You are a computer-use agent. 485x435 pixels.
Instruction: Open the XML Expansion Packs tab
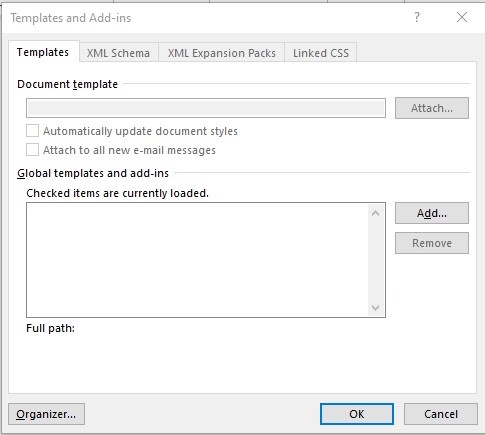click(x=222, y=53)
